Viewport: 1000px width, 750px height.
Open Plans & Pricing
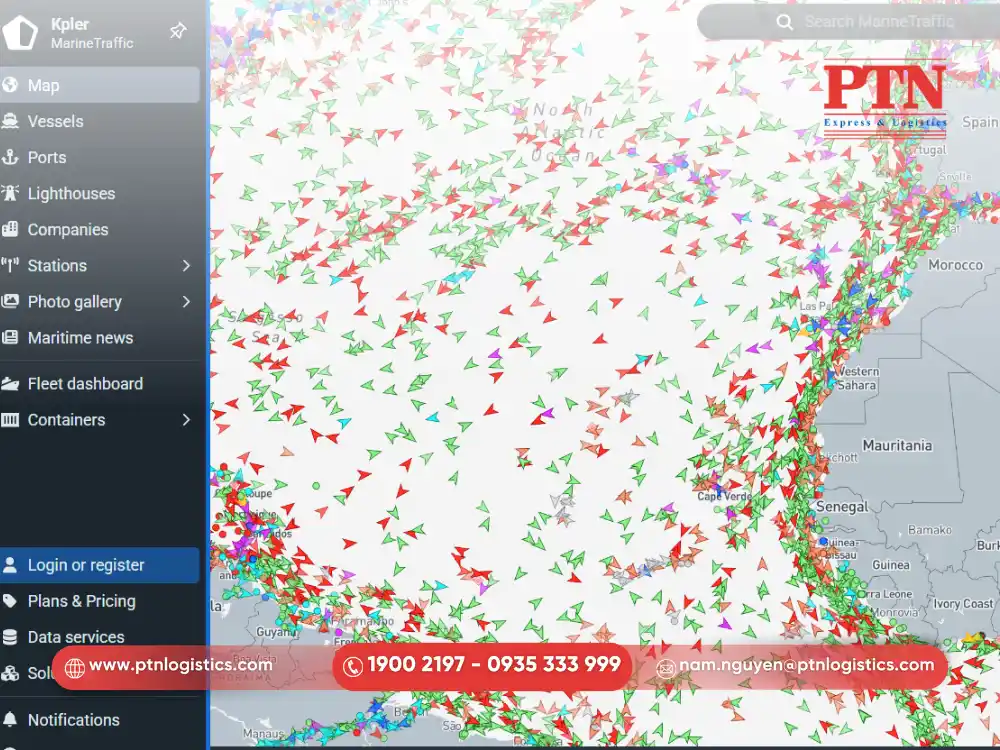pyautogui.click(x=82, y=601)
